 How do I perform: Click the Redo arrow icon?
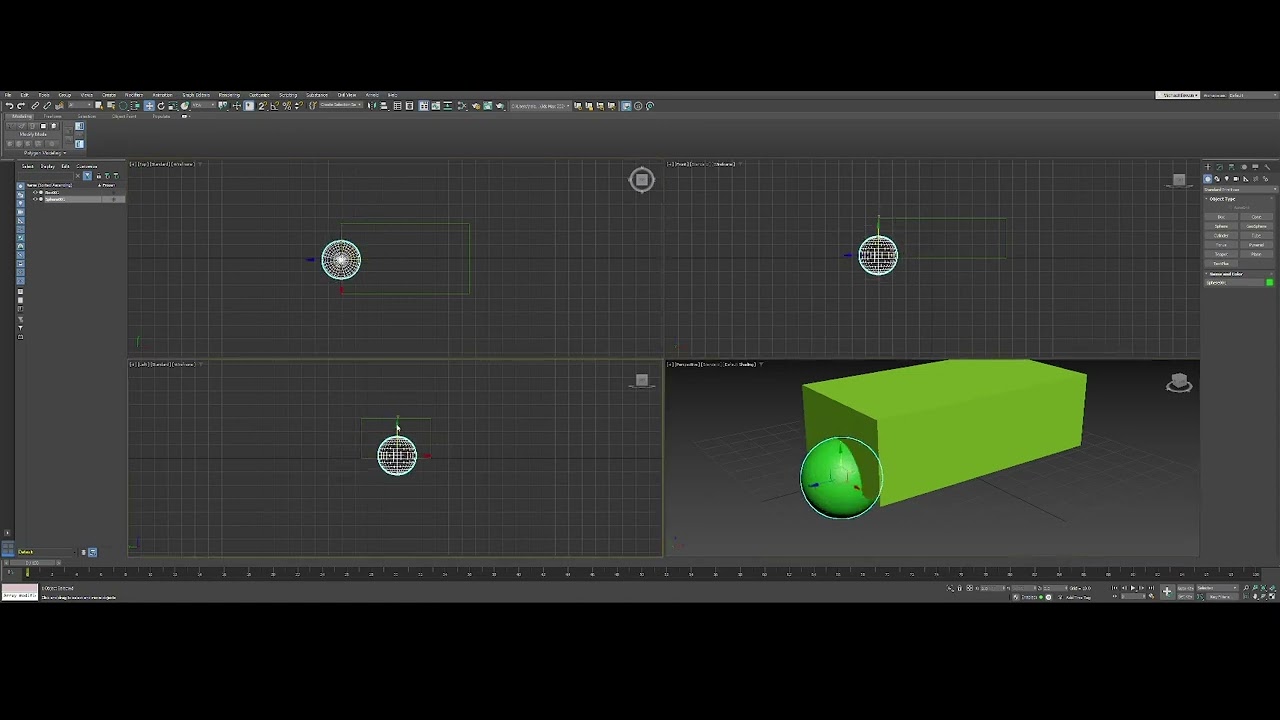tap(21, 106)
